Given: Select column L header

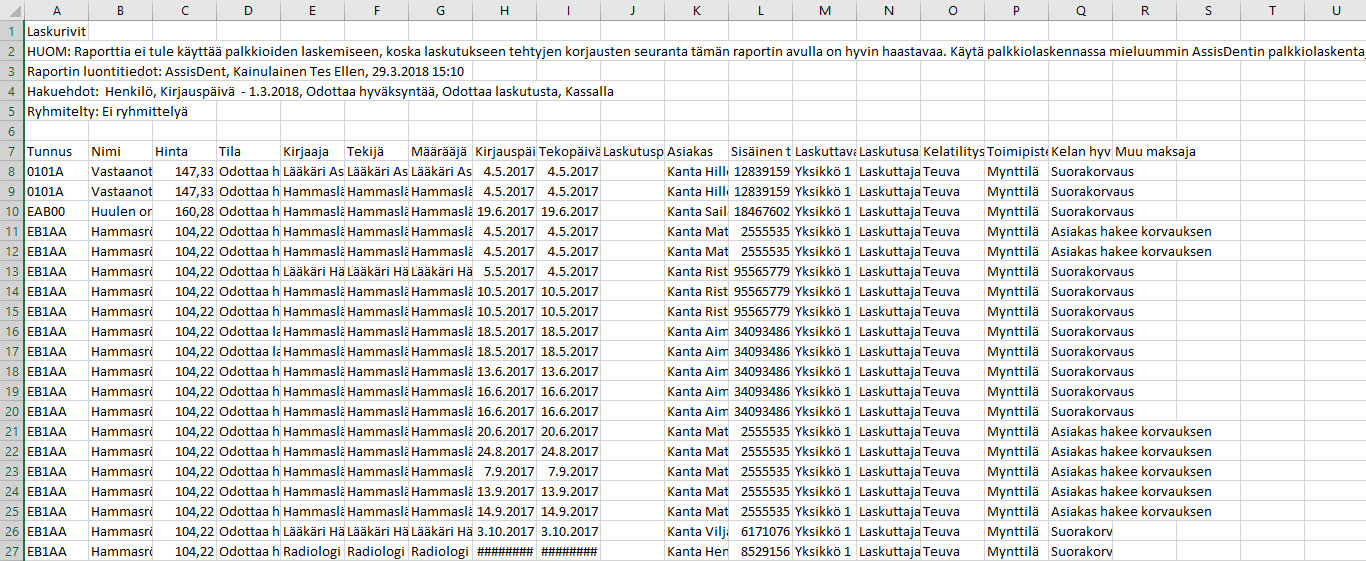Looking at the screenshot, I should coord(760,10).
